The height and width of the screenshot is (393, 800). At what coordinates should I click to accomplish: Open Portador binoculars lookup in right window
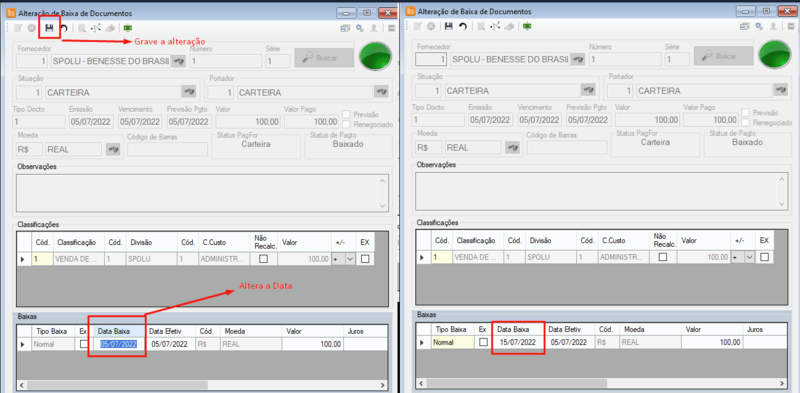tap(781, 90)
